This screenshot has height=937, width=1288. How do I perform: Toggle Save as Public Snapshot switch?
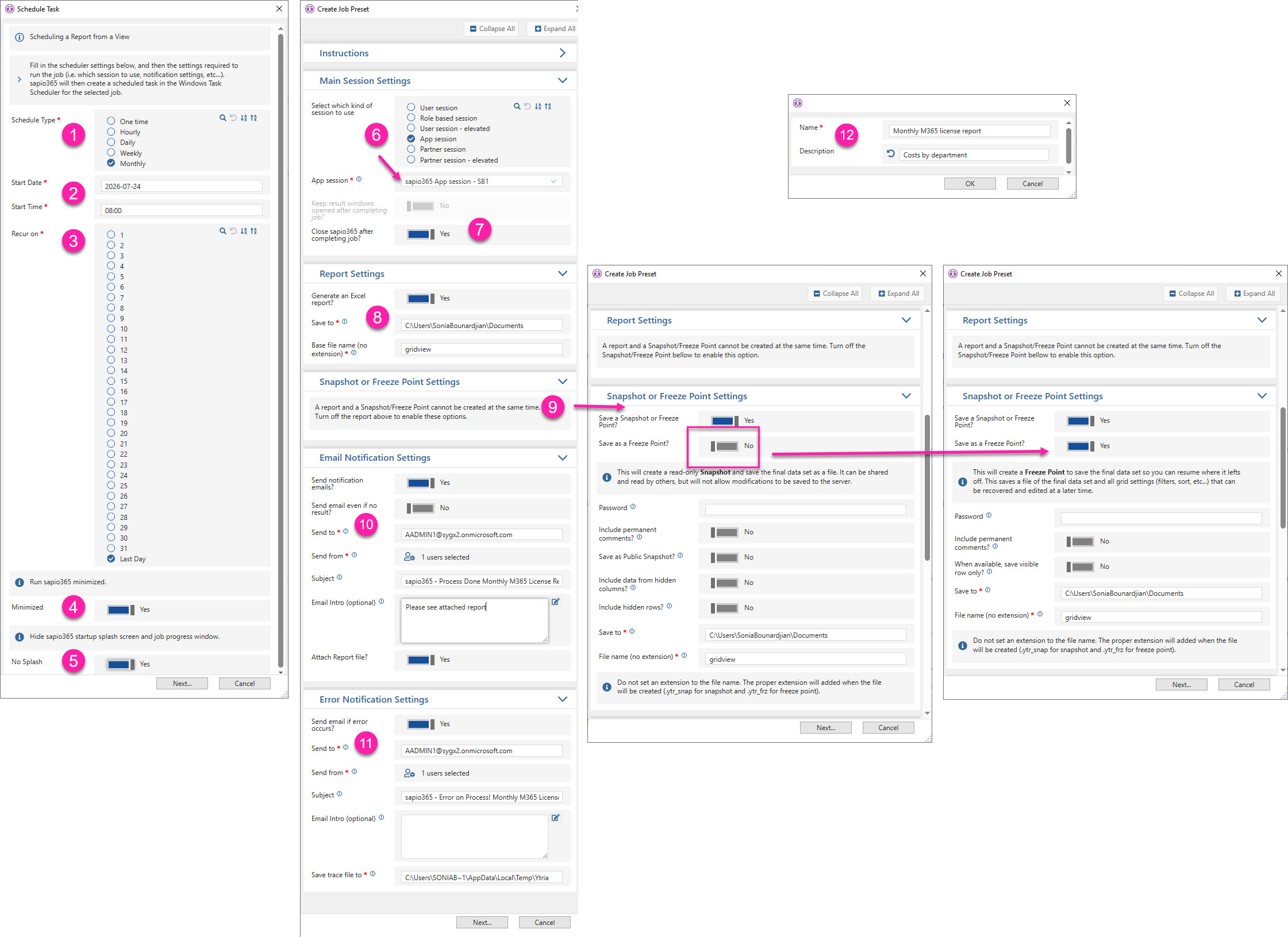[x=725, y=557]
